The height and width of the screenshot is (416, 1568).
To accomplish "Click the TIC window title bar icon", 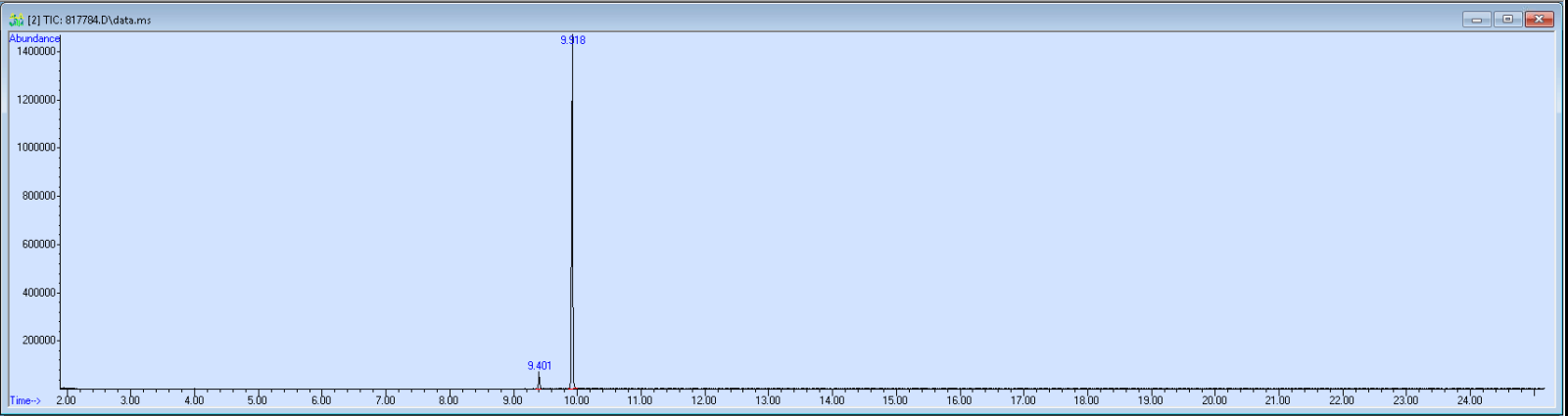I will (x=16, y=20).
